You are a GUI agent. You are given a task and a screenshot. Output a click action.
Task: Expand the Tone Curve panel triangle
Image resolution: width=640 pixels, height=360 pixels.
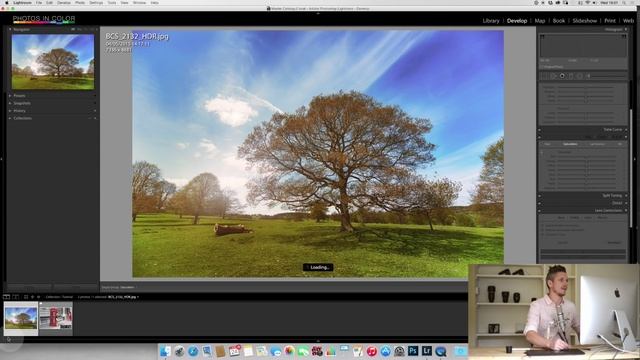click(626, 130)
